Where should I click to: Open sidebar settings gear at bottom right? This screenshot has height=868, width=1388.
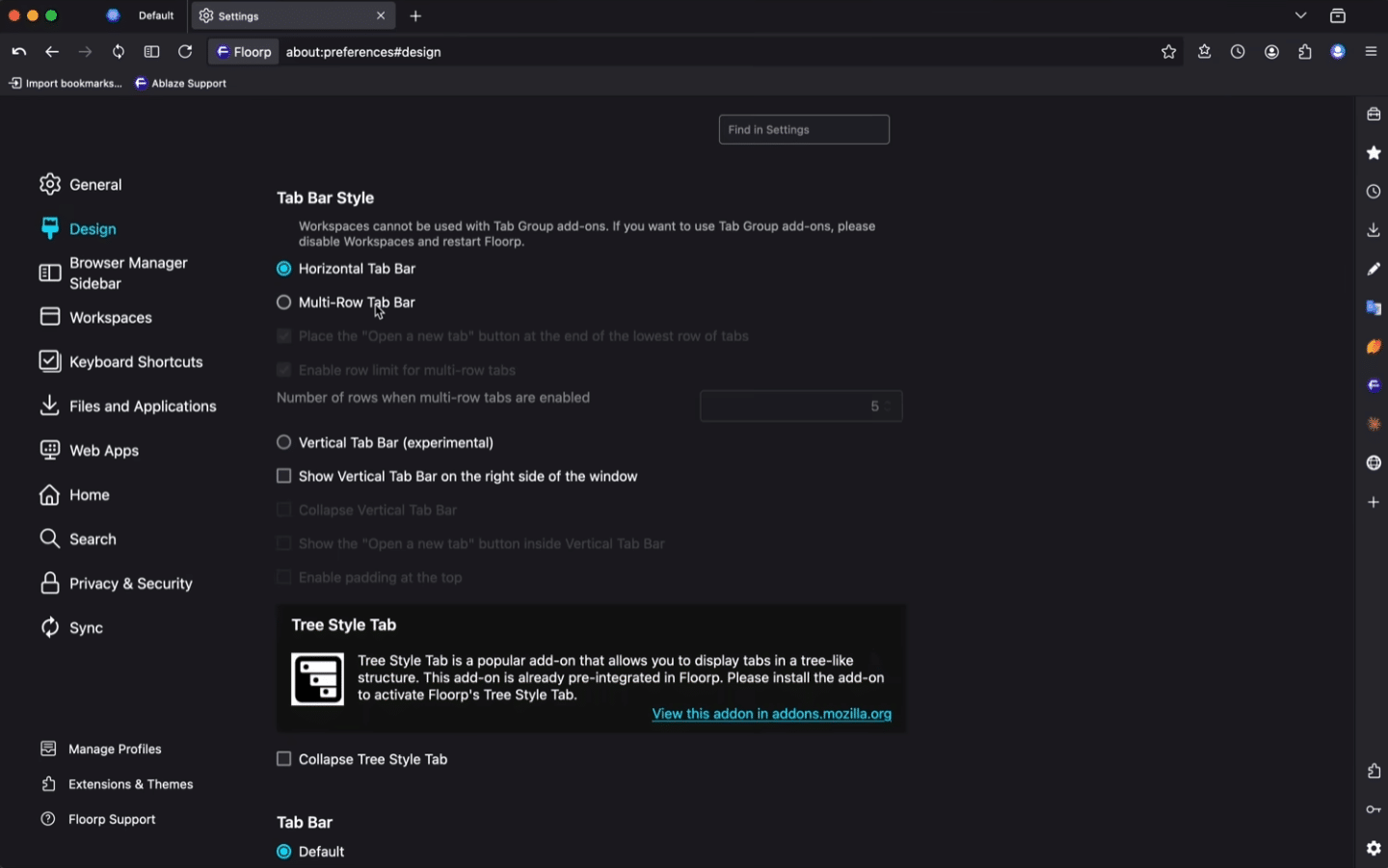tap(1374, 848)
